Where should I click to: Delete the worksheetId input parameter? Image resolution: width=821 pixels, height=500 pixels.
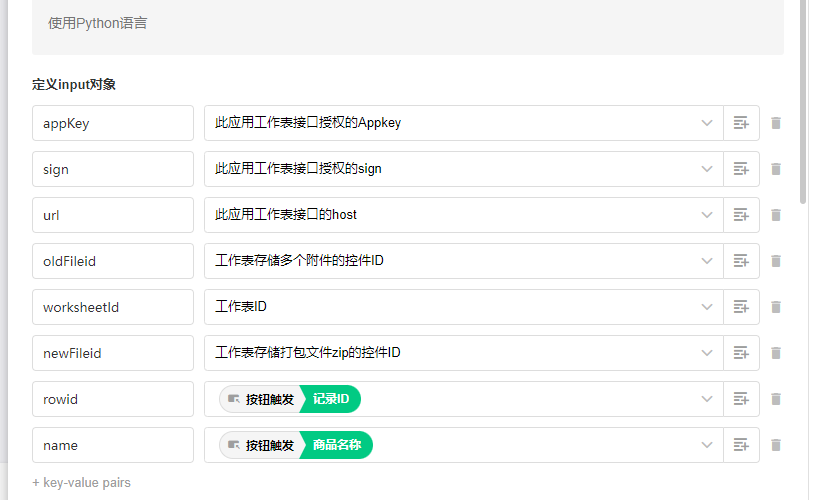[776, 307]
